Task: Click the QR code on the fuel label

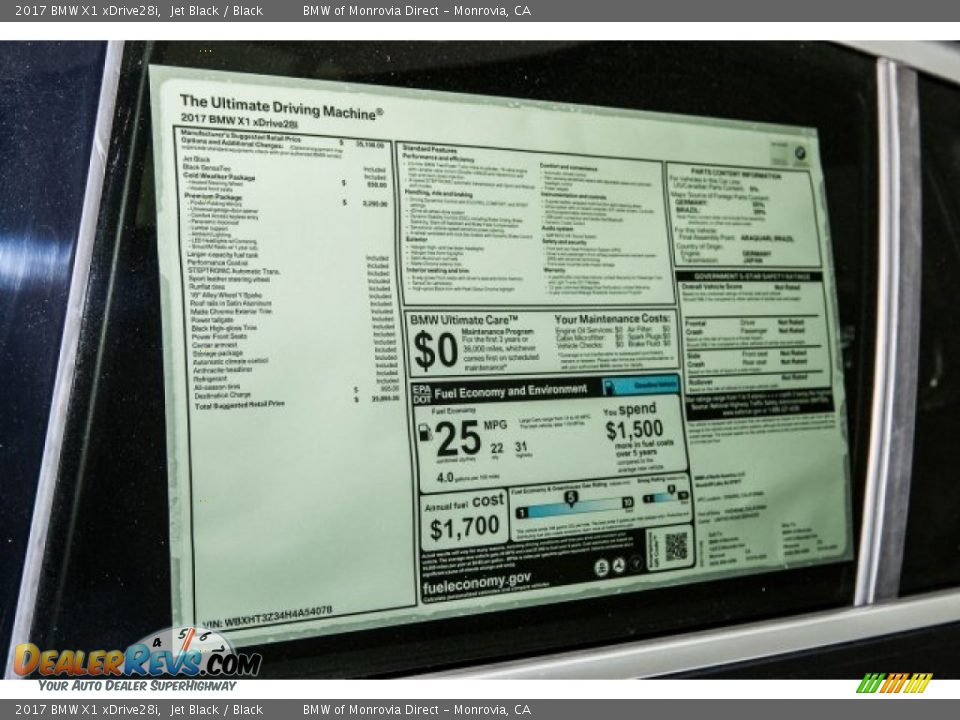Action: tap(676, 546)
